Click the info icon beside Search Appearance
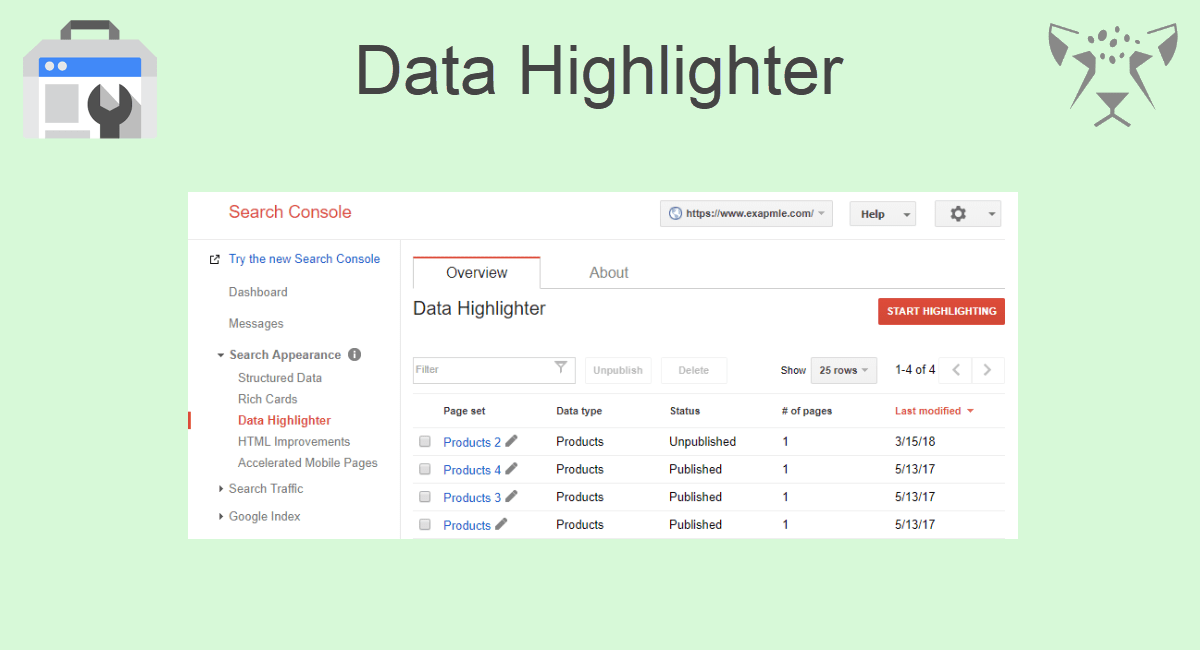Screen dimensions: 1200x650 pyautogui.click(x=355, y=355)
